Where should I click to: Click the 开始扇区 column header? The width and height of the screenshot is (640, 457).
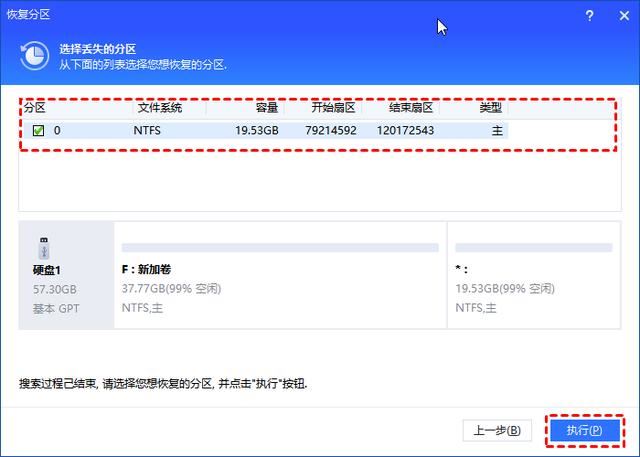pyautogui.click(x=332, y=108)
